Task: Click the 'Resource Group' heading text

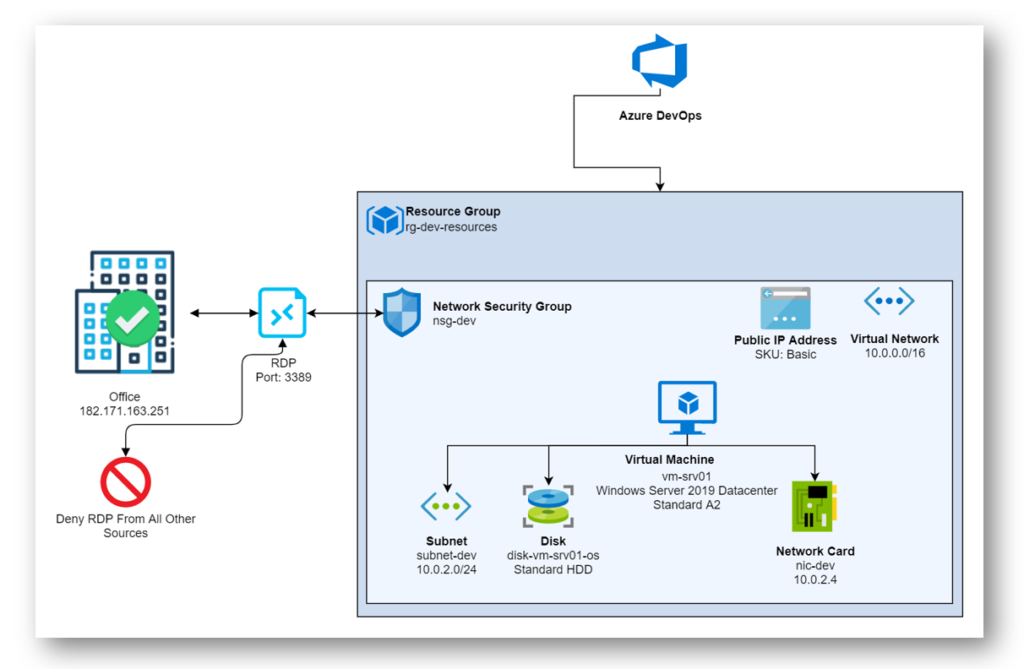Action: point(453,212)
